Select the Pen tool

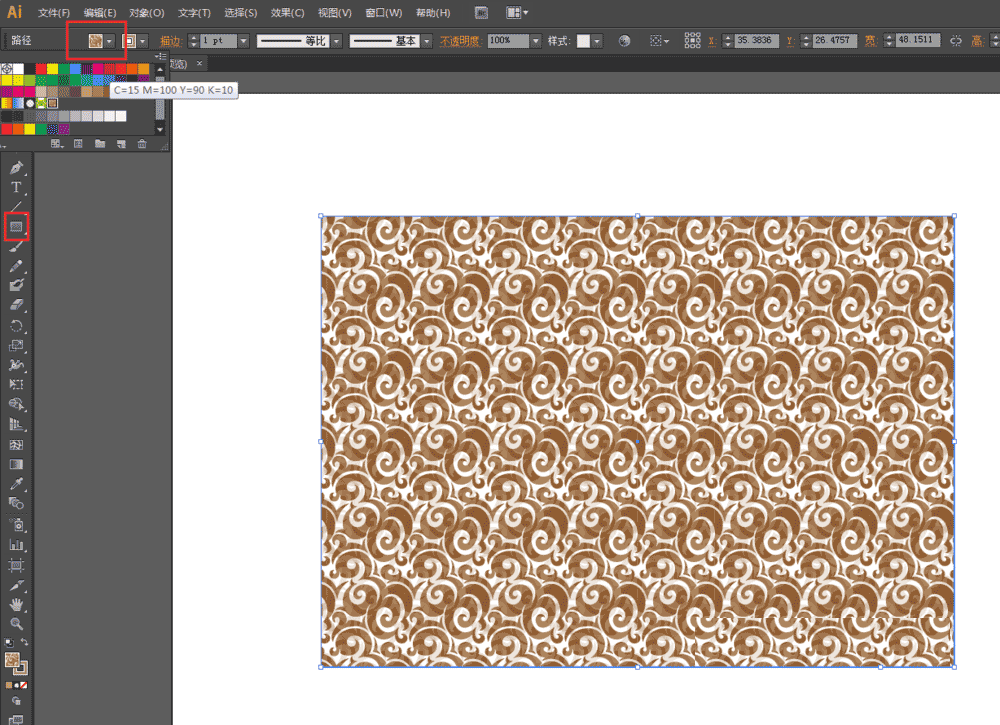pyautogui.click(x=16, y=167)
